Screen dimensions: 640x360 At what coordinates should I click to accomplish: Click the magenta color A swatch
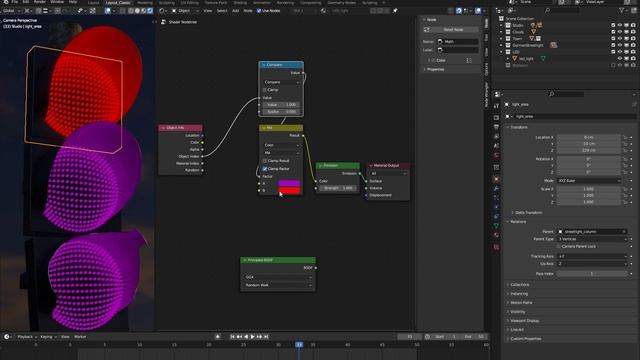289,183
